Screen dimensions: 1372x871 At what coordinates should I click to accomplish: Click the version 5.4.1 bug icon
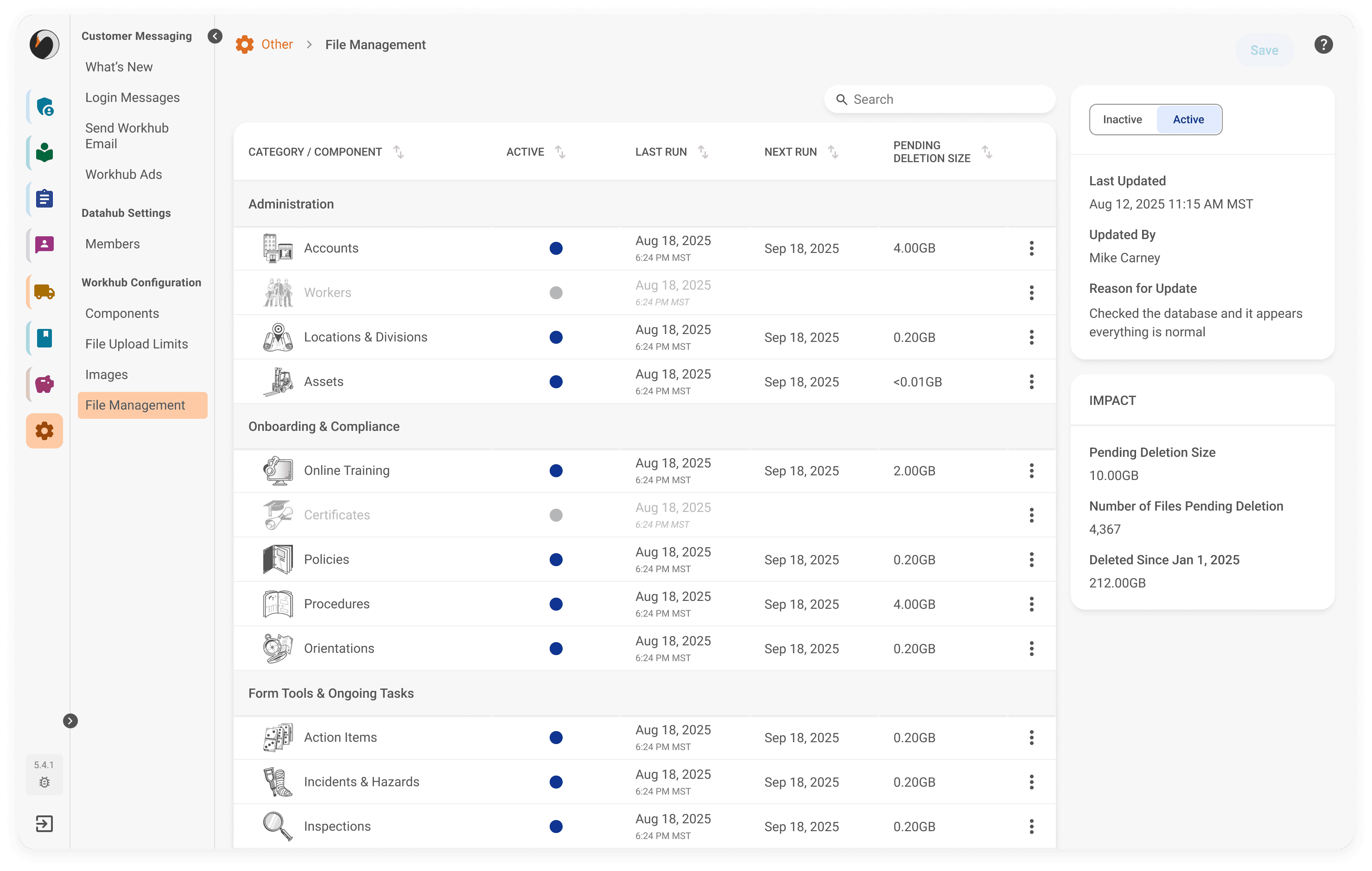[44, 782]
